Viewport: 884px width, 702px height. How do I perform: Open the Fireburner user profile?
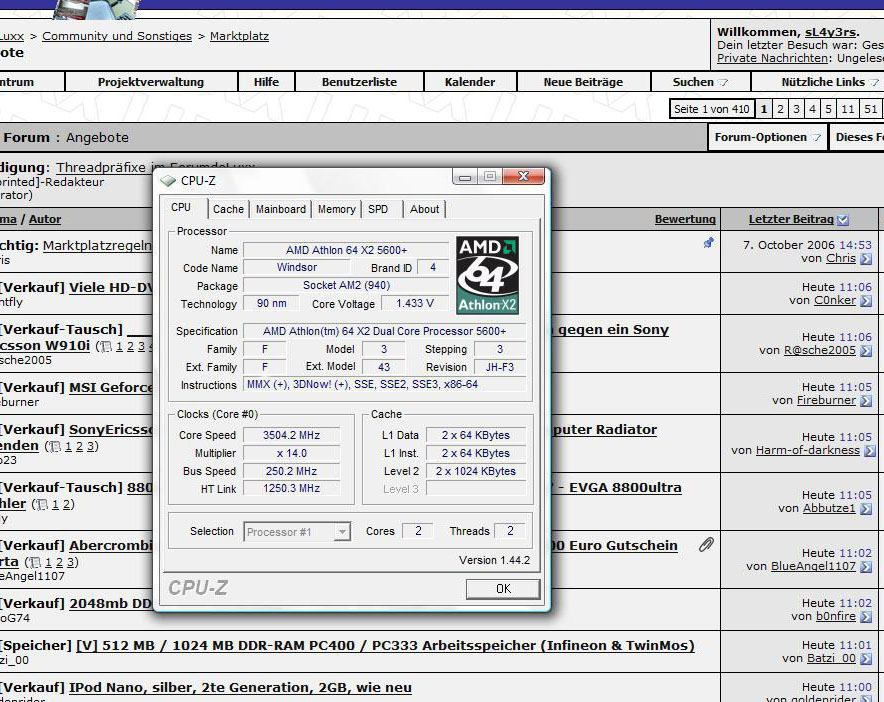coord(826,400)
